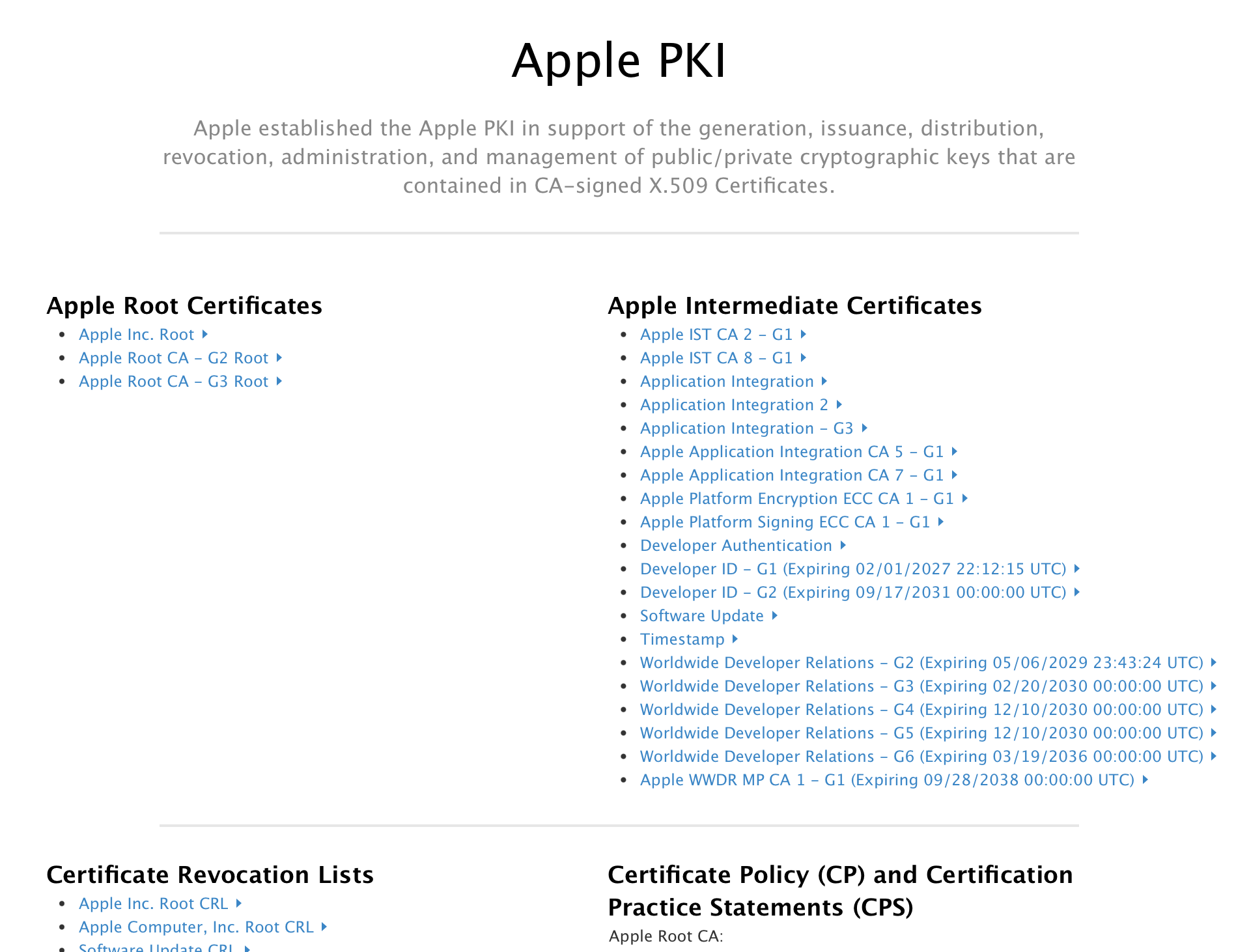
Task: Open Worldwide Developer Relations – G2 link
Action: point(929,663)
